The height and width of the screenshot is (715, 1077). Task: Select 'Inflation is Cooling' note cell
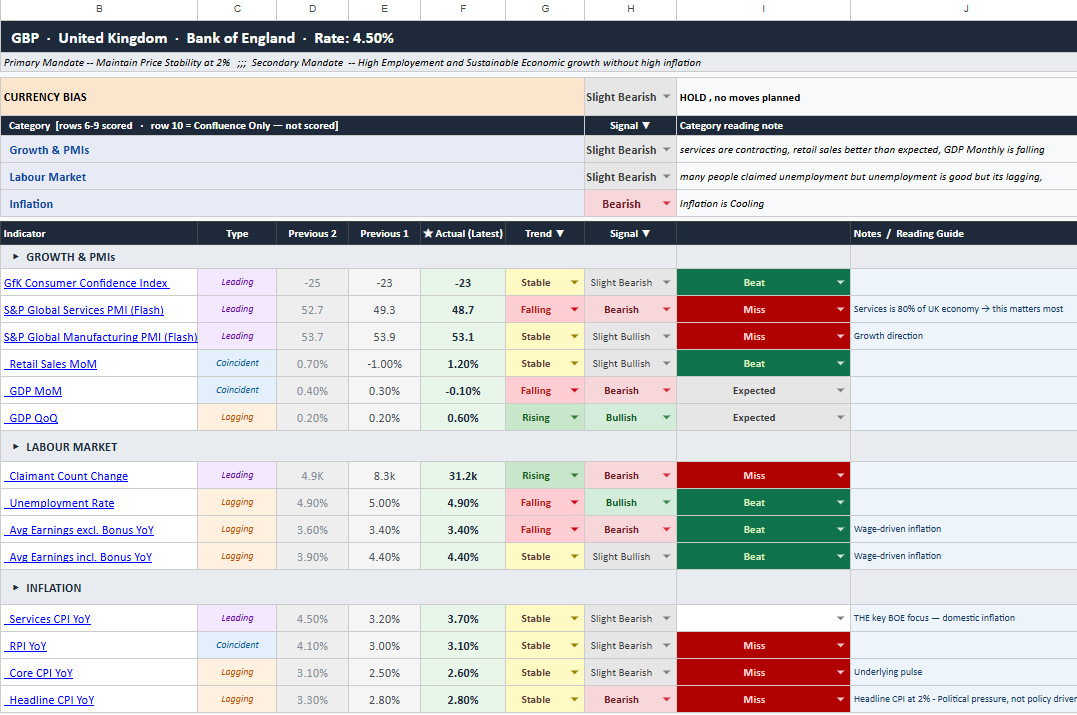876,204
